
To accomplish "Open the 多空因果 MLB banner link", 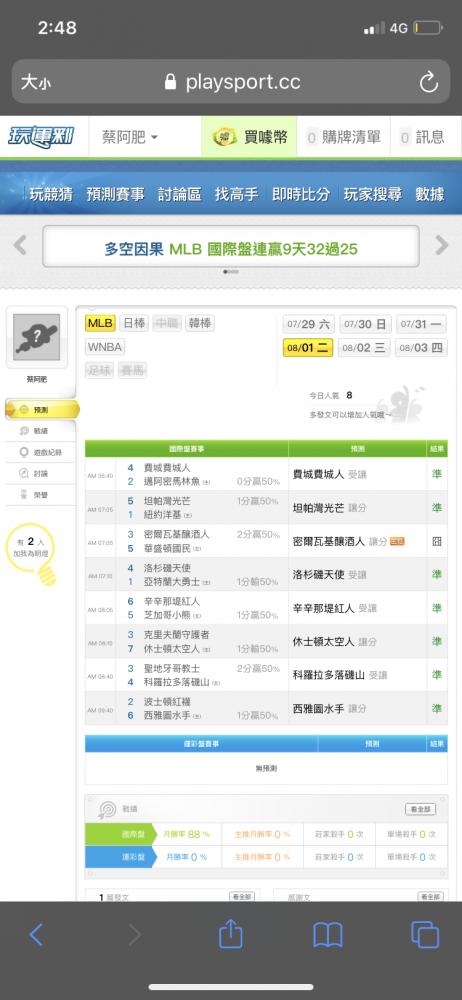I will pyautogui.click(x=231, y=249).
